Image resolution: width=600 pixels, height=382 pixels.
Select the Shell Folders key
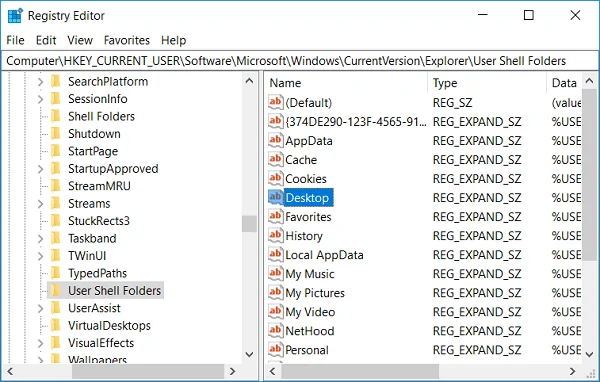(101, 116)
